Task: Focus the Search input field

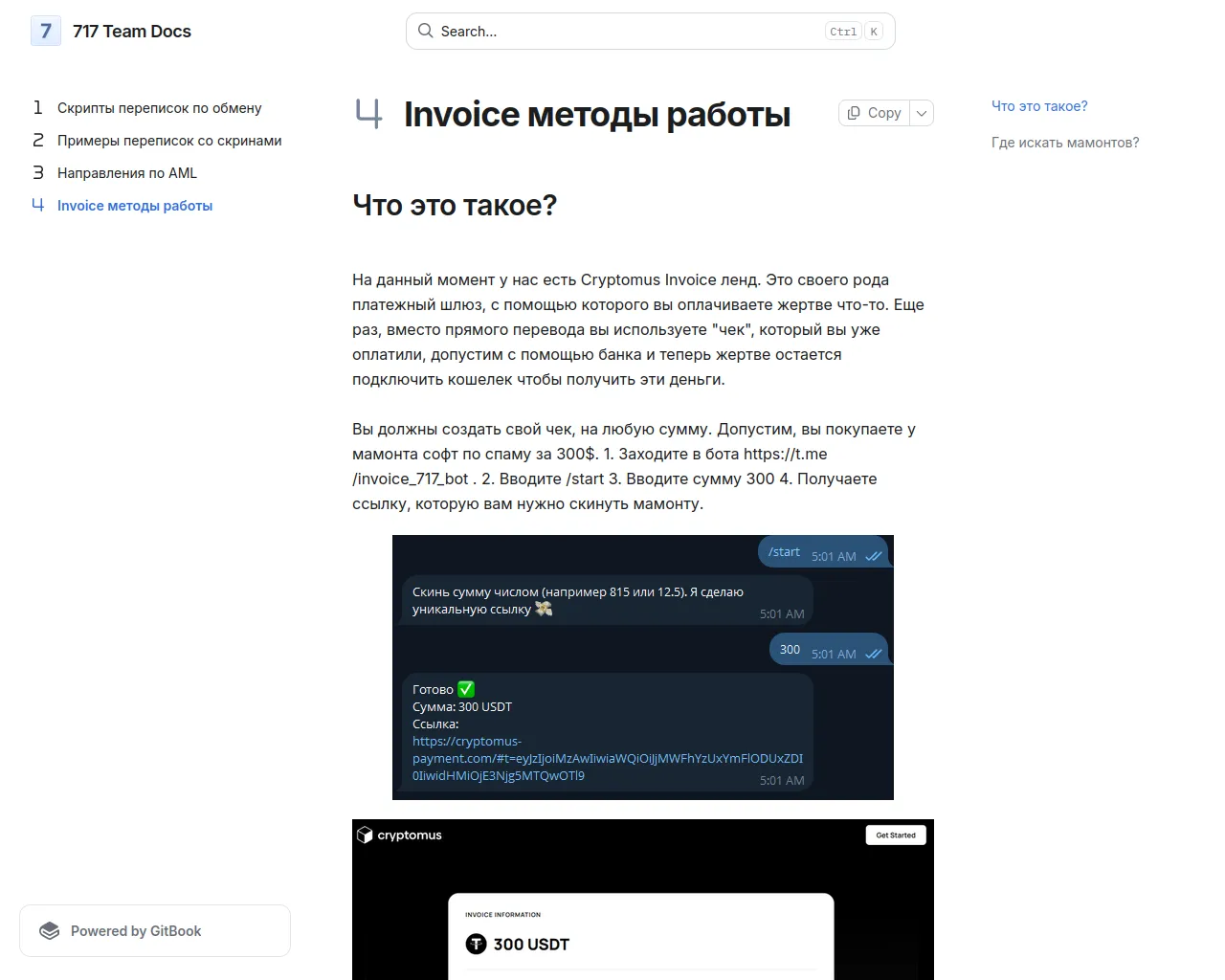Action: [x=650, y=31]
